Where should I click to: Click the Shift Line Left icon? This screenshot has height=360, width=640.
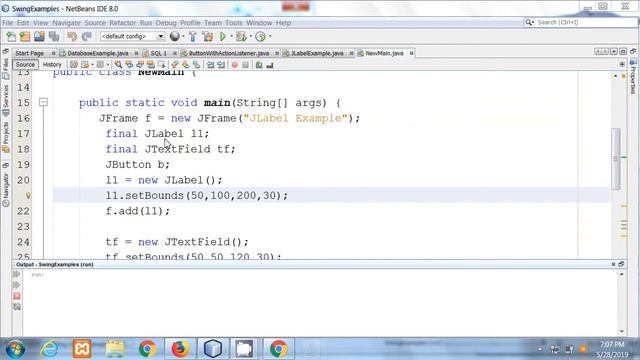pyautogui.click(x=210, y=64)
